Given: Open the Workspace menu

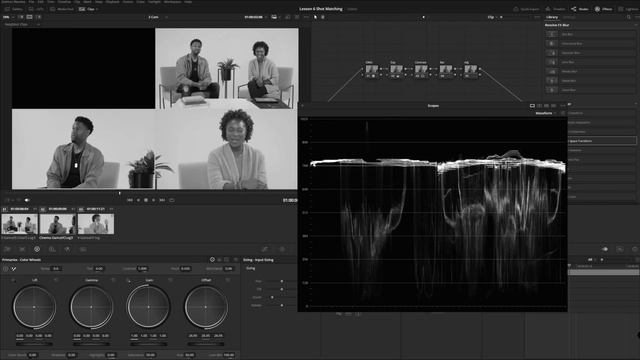Looking at the screenshot, I should [172, 2].
